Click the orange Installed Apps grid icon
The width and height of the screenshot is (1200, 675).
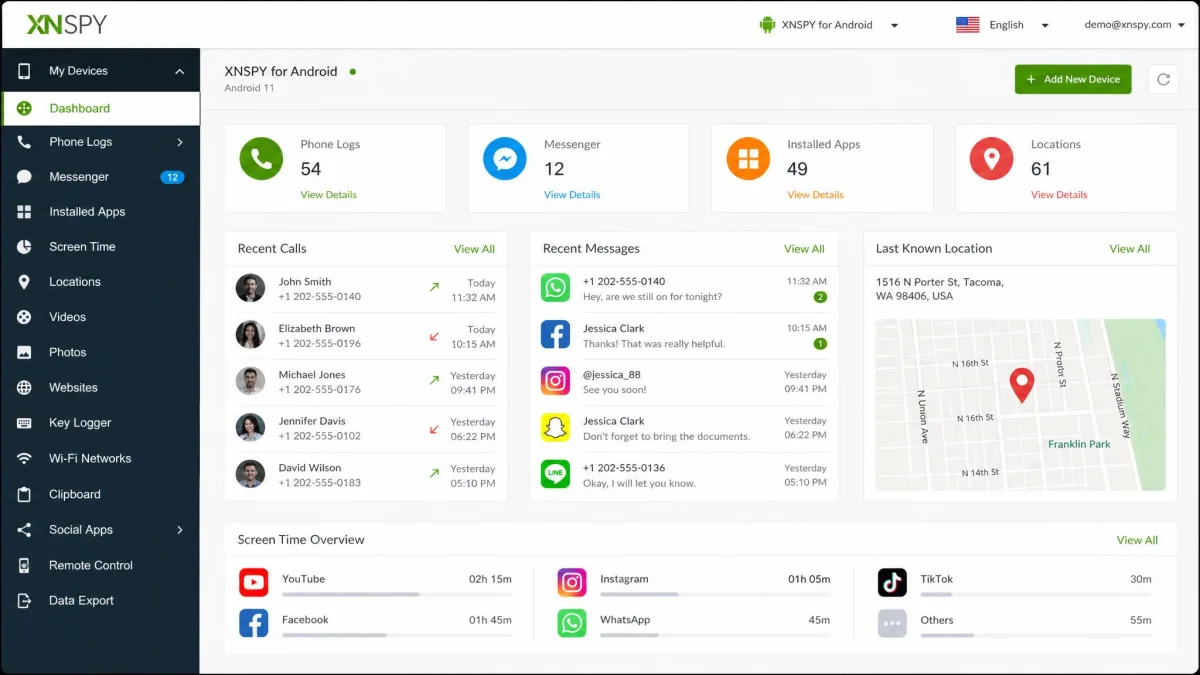pyautogui.click(x=748, y=159)
